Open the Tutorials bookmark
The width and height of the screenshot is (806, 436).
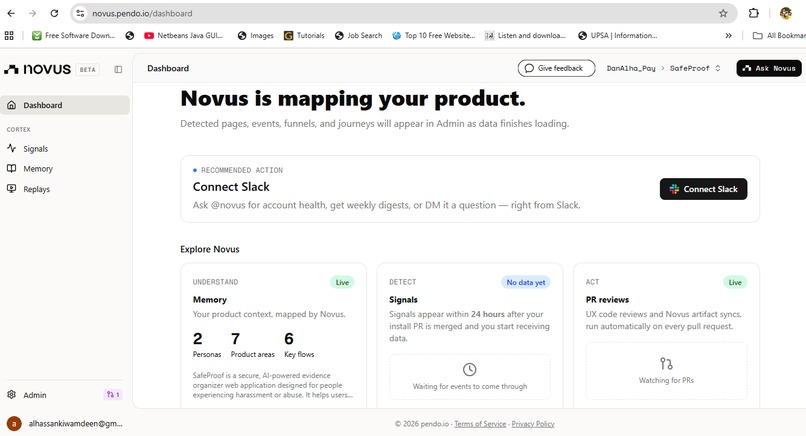click(304, 35)
